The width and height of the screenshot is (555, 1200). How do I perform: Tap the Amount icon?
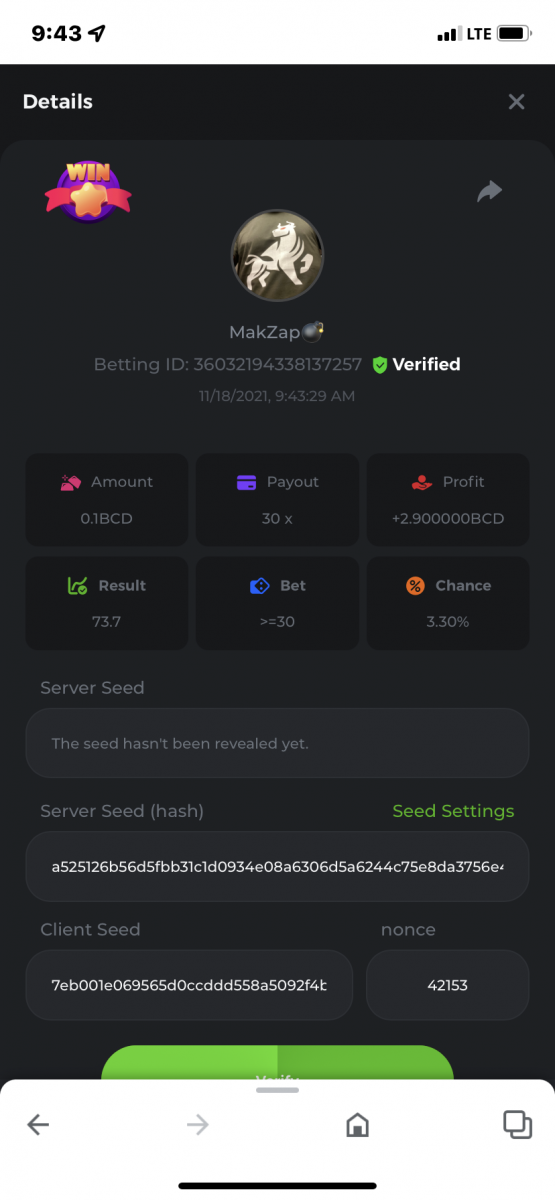pos(71,482)
